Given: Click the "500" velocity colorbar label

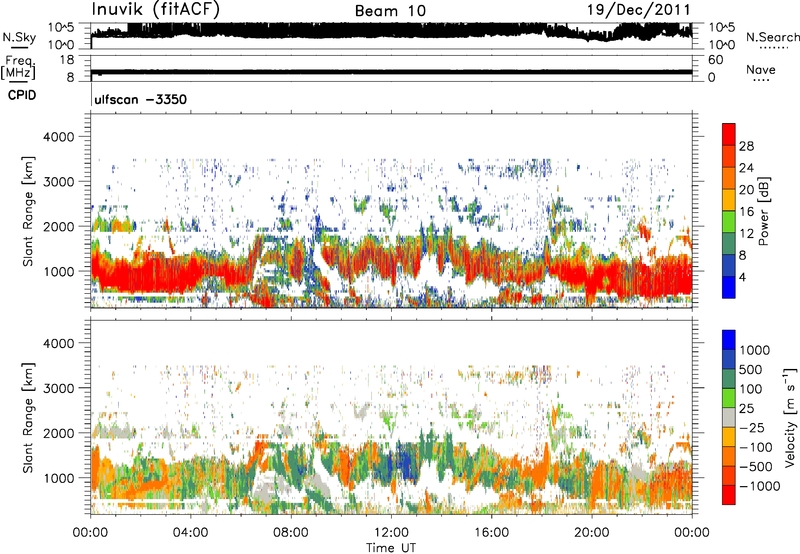Looking at the screenshot, I should (751, 369).
